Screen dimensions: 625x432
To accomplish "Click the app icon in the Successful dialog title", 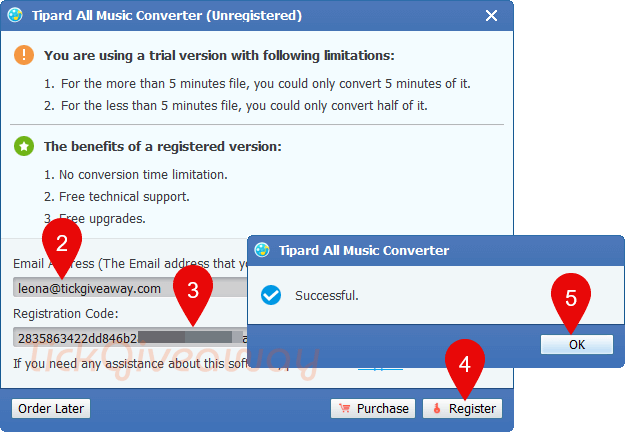I will [262, 250].
